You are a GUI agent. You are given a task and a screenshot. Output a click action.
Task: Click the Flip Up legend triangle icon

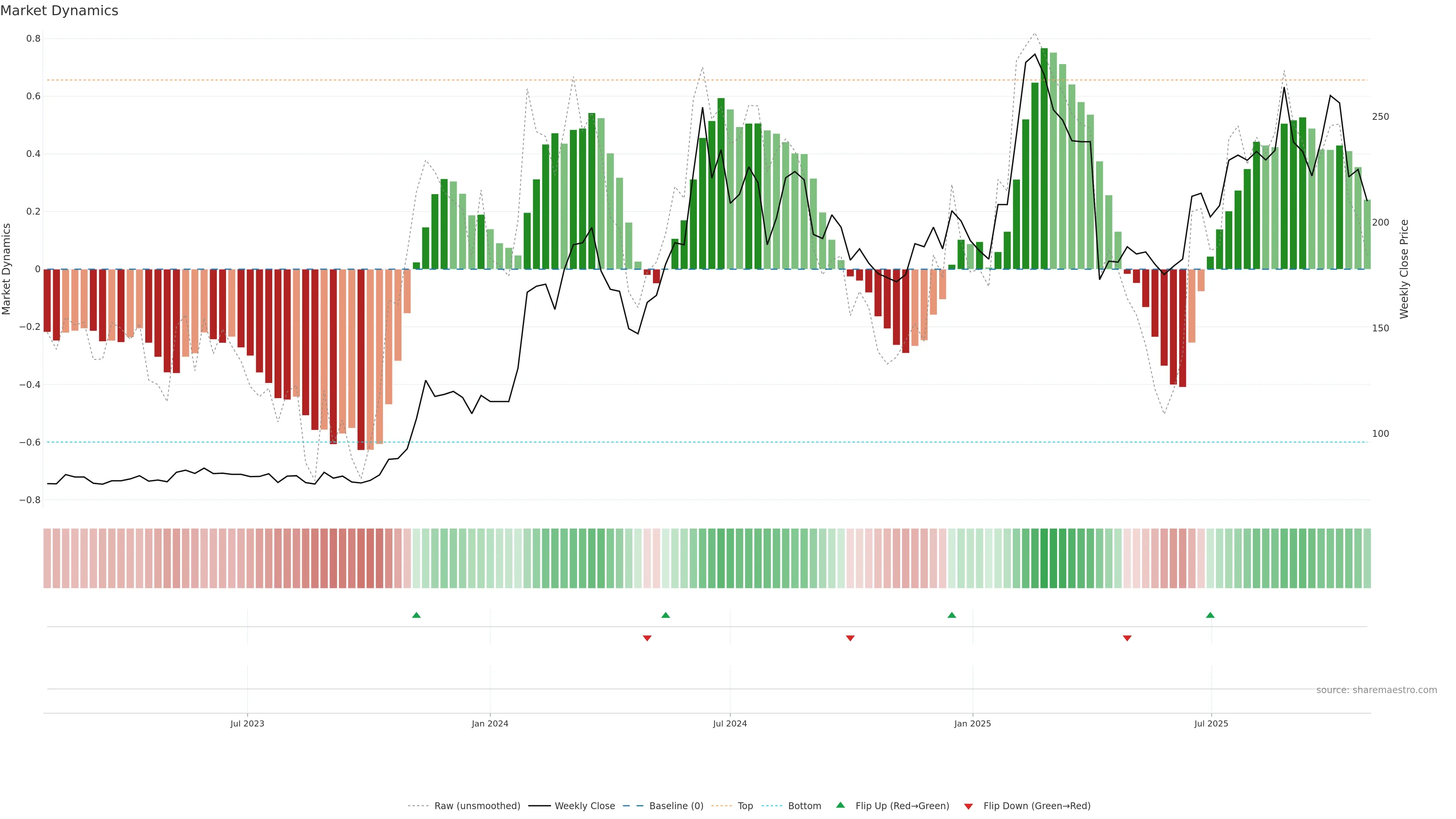[x=841, y=805]
